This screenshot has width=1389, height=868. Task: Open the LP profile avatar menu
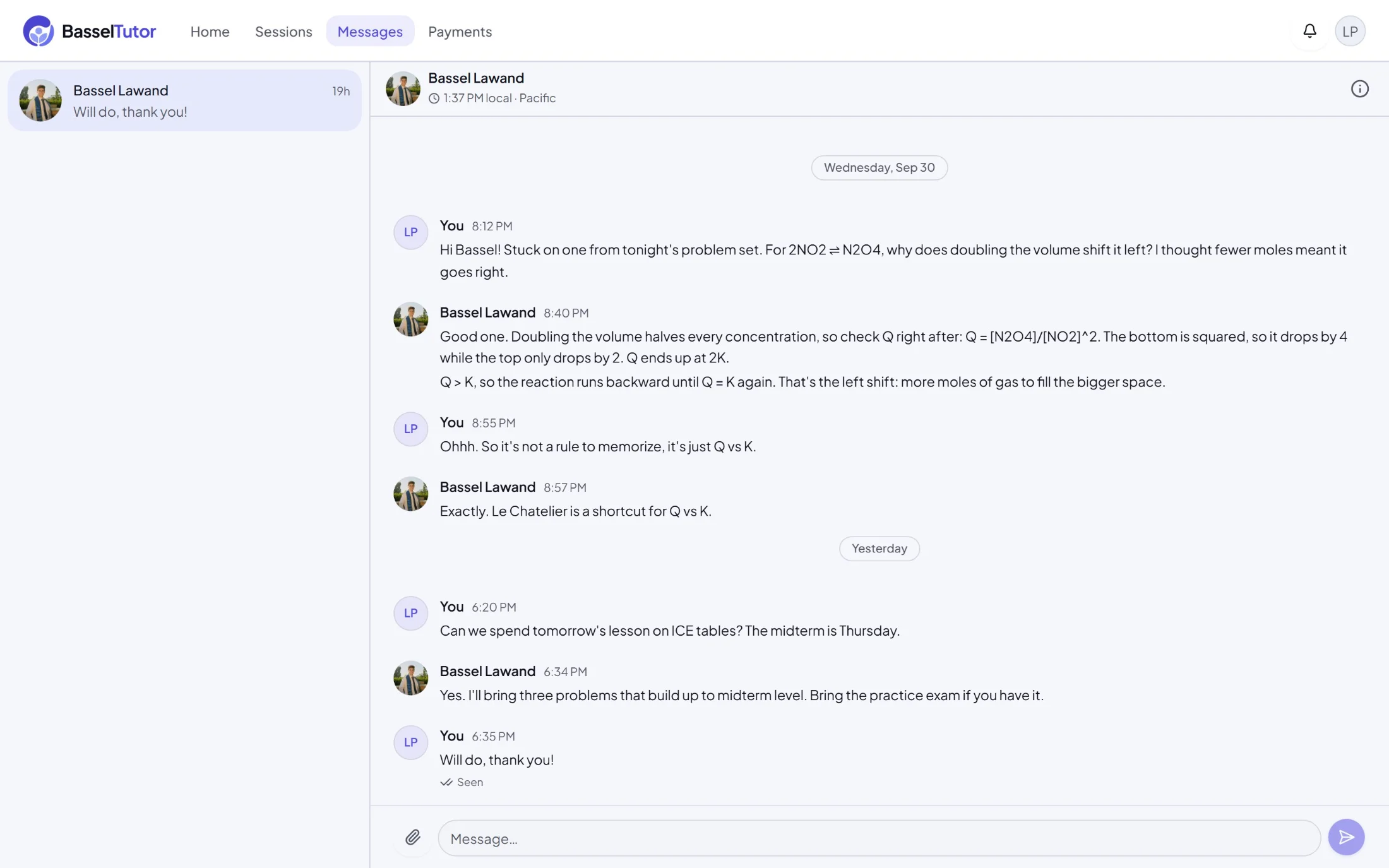[x=1350, y=31]
